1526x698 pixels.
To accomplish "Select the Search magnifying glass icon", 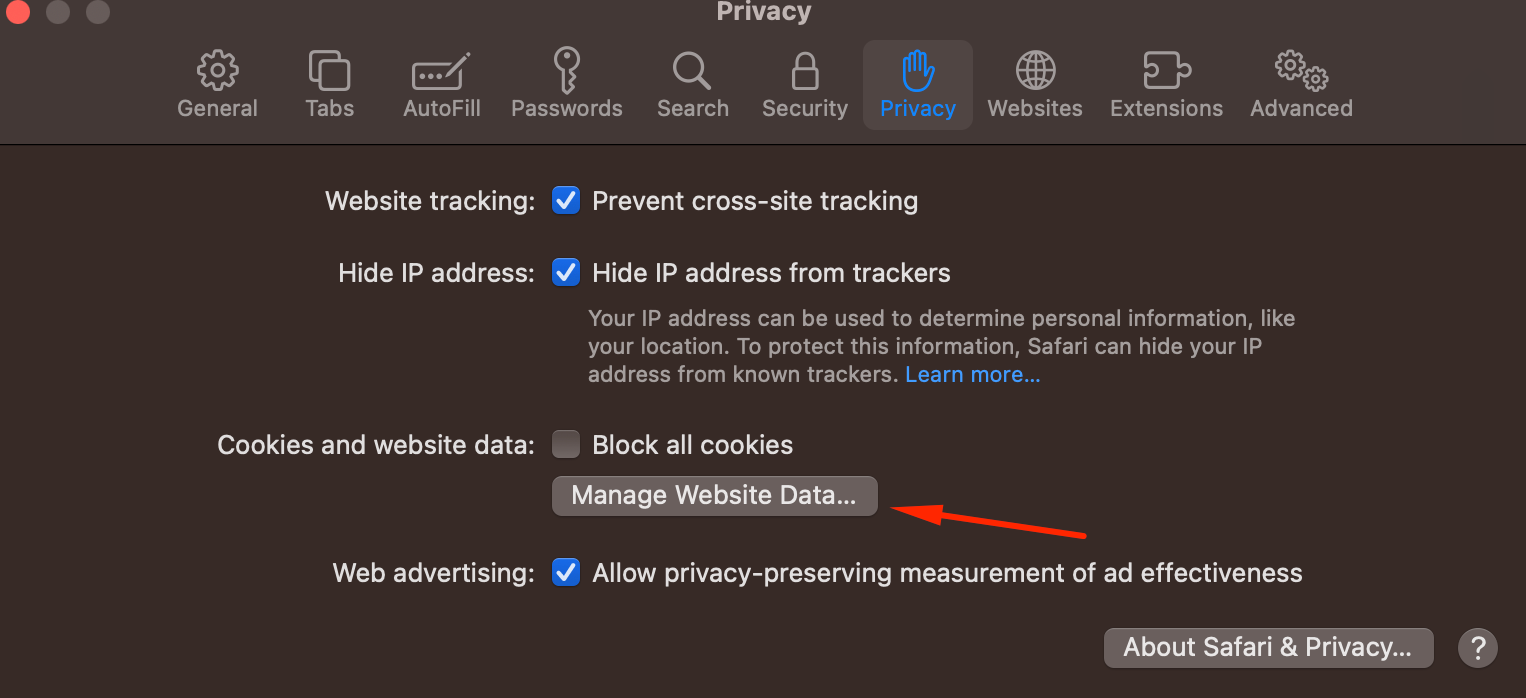I will pos(692,71).
